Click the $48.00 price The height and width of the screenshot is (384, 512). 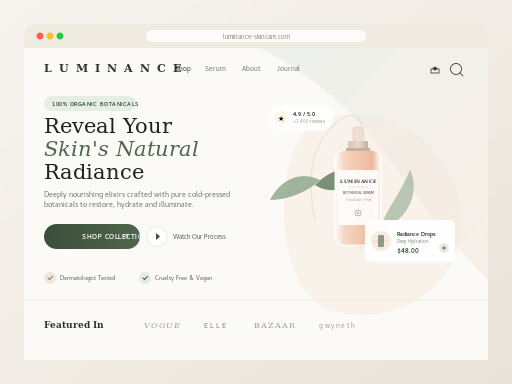[408, 251]
